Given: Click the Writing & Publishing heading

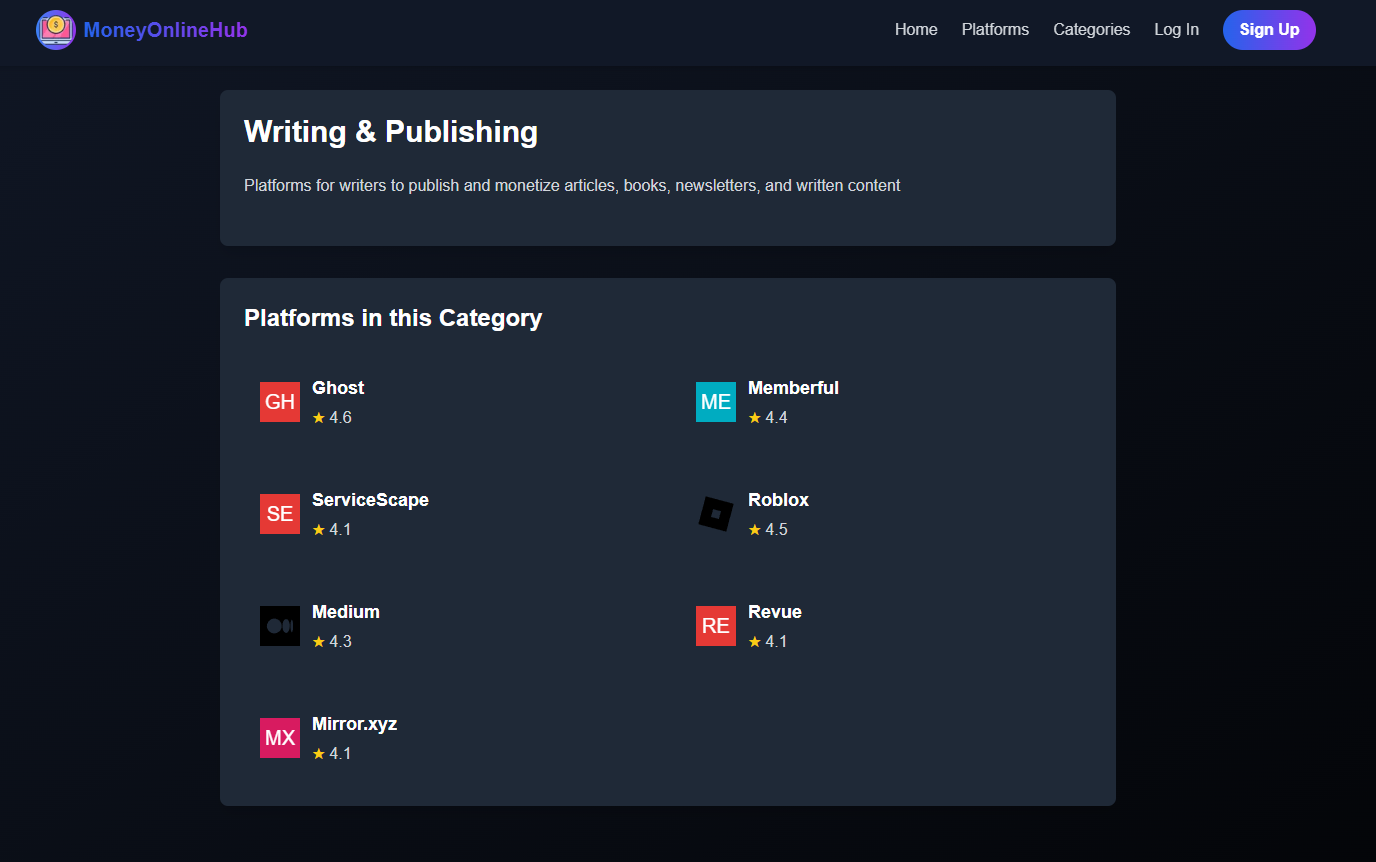Looking at the screenshot, I should [x=391, y=132].
